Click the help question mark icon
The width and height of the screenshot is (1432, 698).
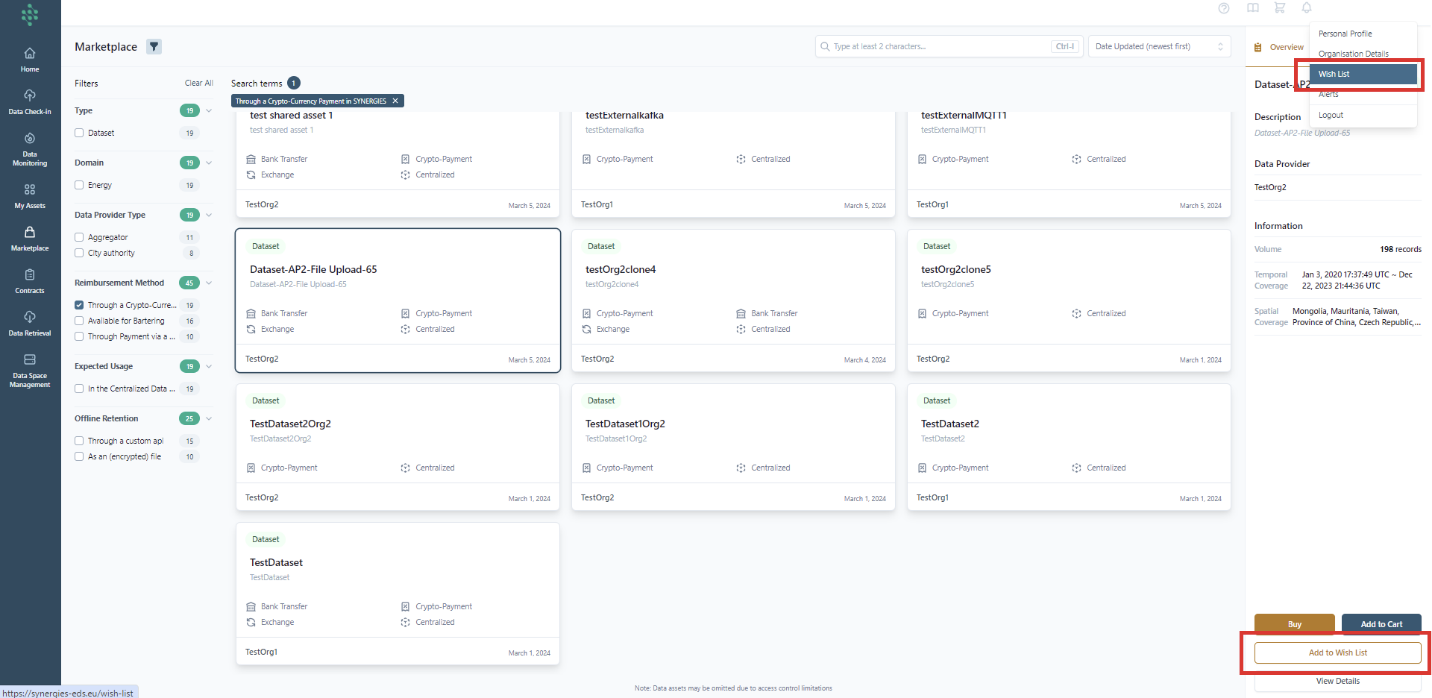[1224, 8]
